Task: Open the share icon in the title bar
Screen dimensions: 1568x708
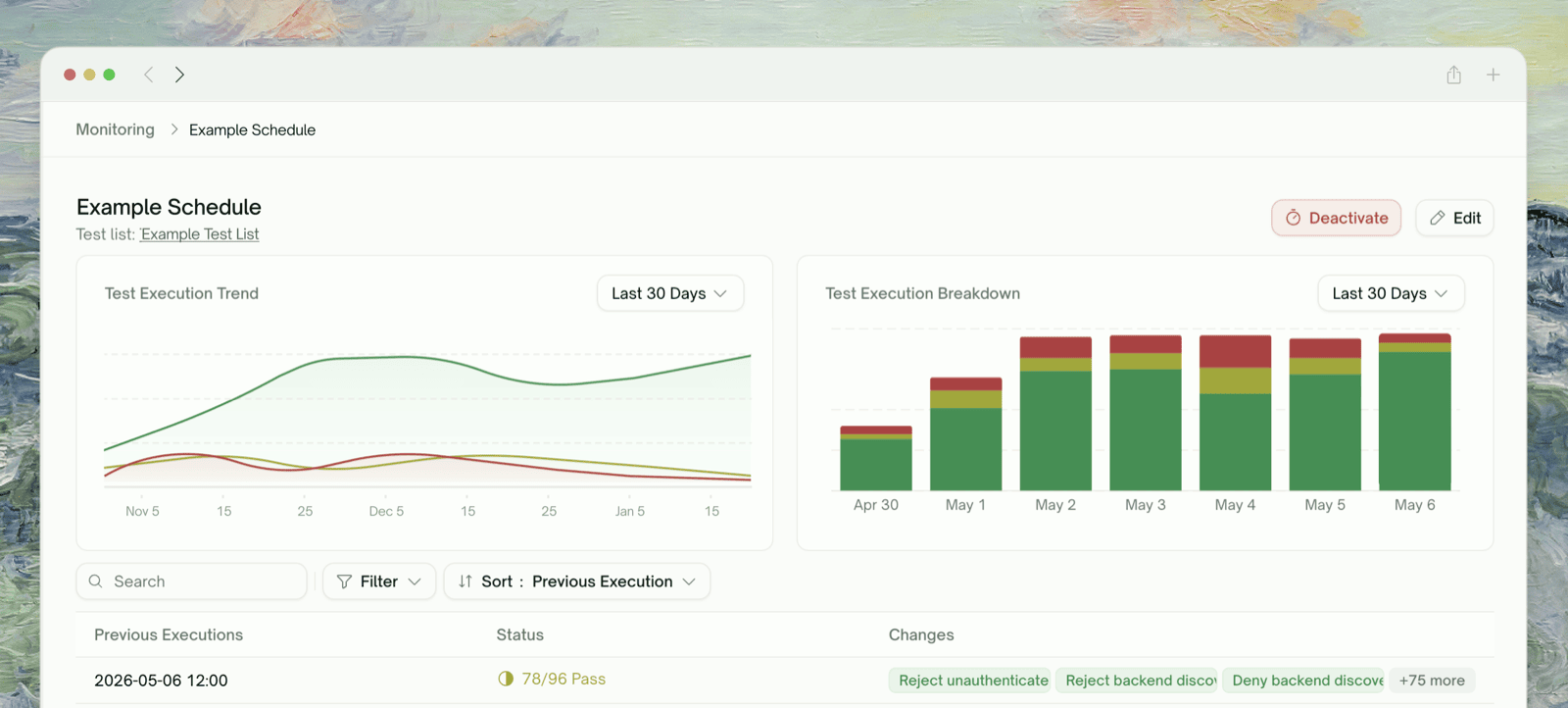Action: tap(1454, 75)
